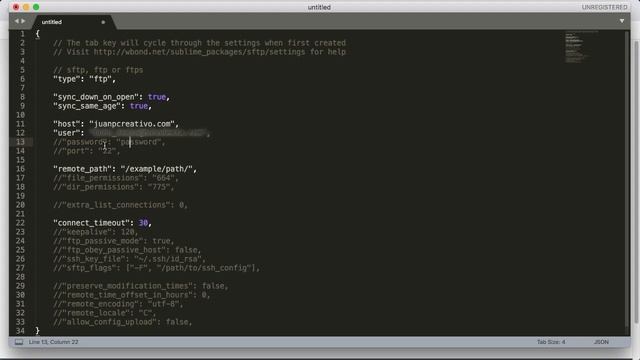
Task: Click the remote_path value /example/path/
Action: point(157,169)
